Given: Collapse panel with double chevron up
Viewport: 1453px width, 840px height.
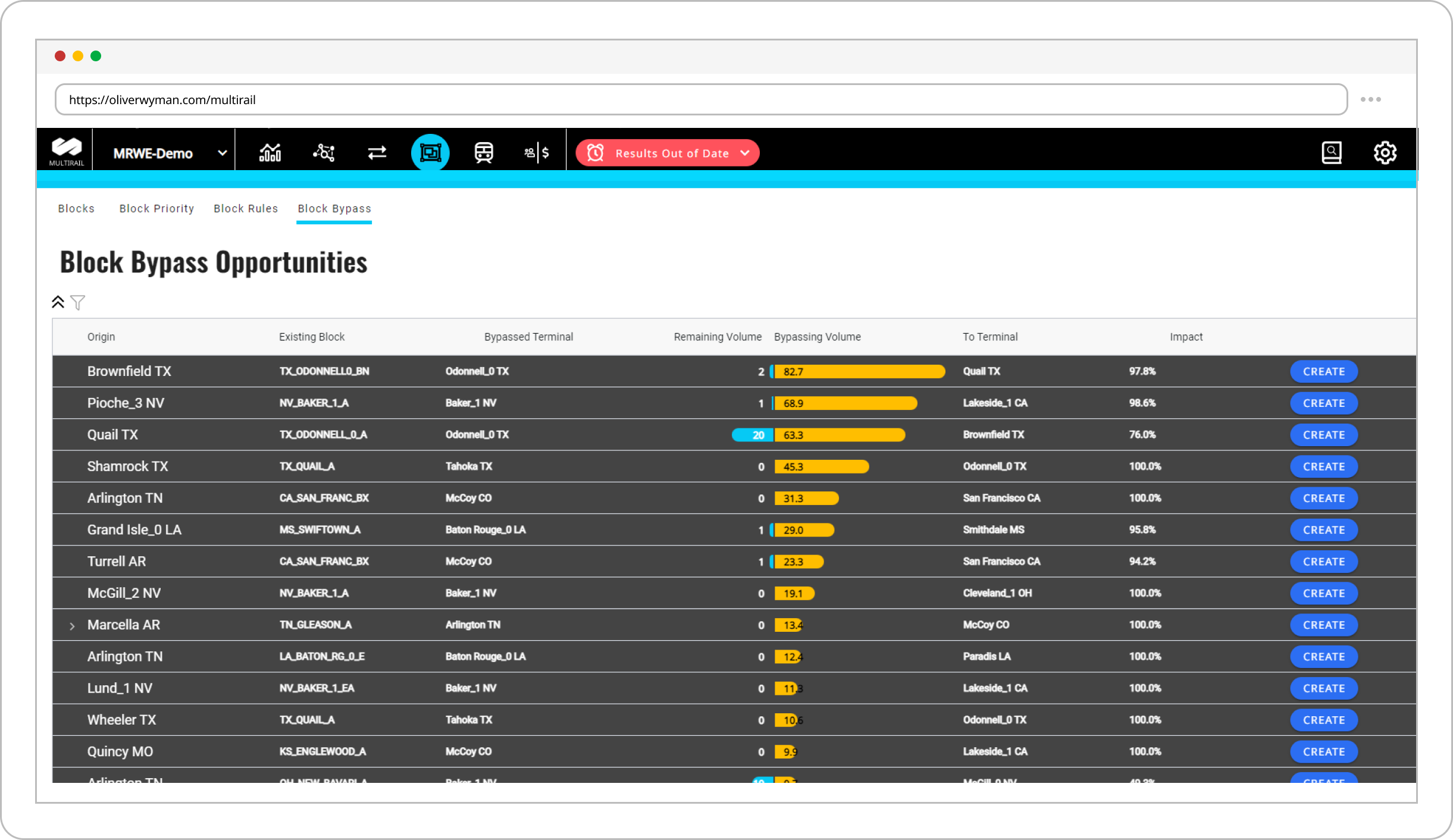Looking at the screenshot, I should (58, 302).
